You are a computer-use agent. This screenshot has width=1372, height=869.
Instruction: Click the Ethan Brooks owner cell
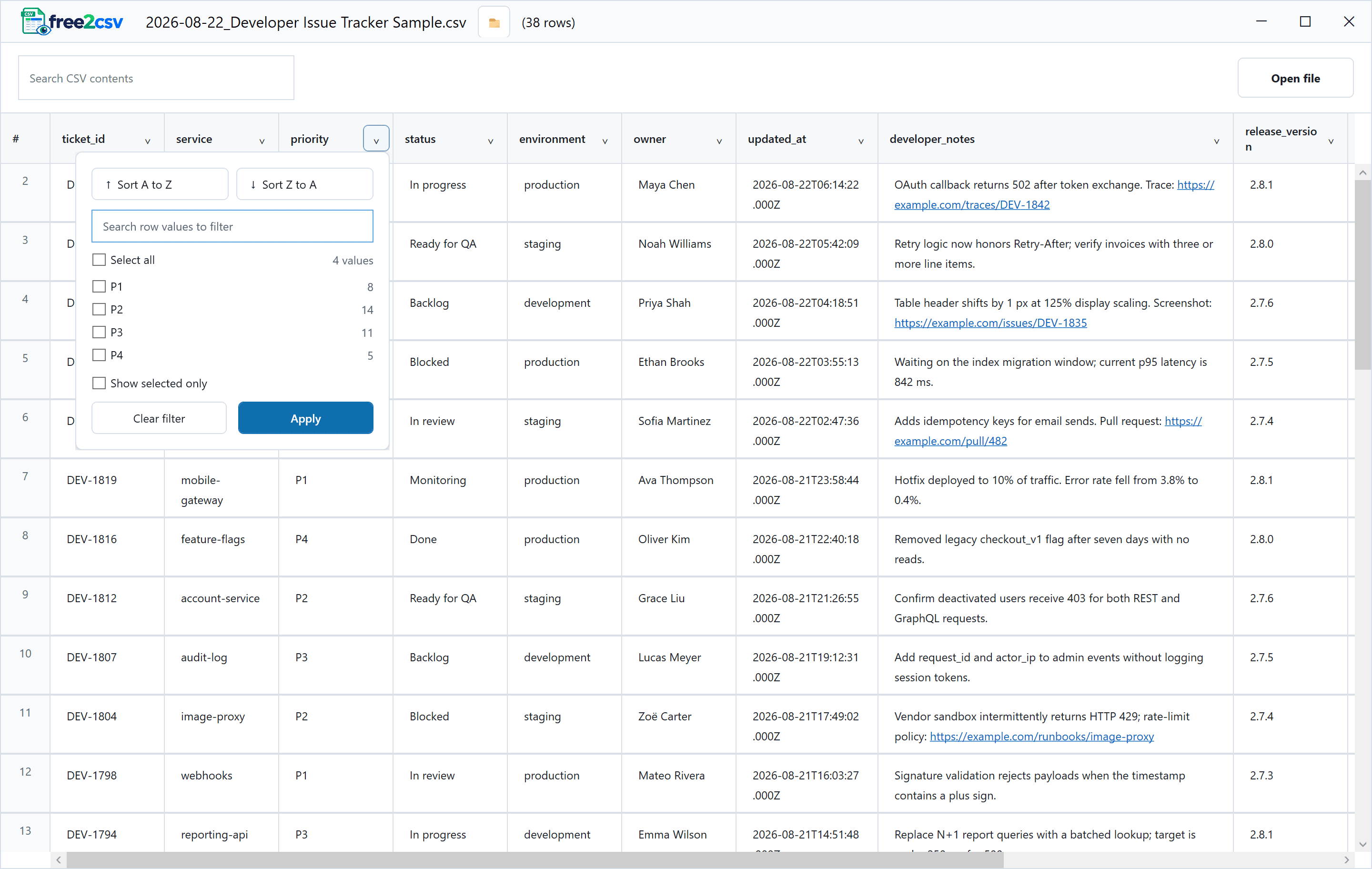tap(678, 370)
